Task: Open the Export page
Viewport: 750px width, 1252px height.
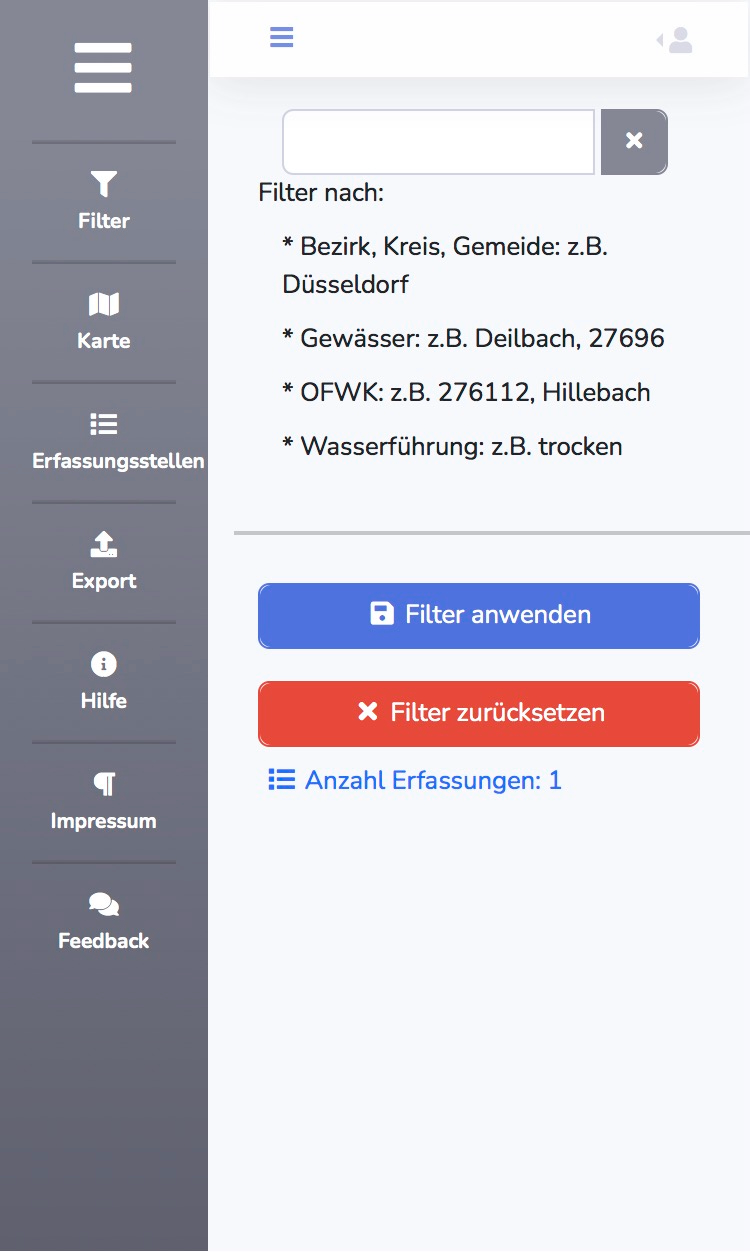Action: 104,562
